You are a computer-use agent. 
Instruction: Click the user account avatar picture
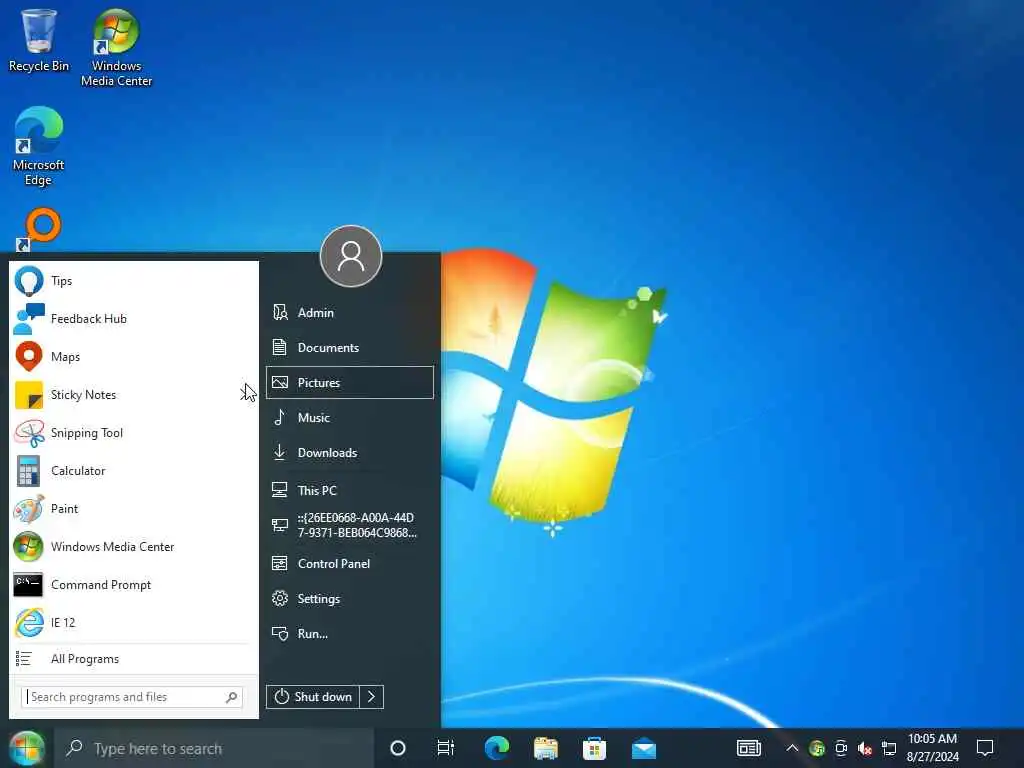point(351,256)
